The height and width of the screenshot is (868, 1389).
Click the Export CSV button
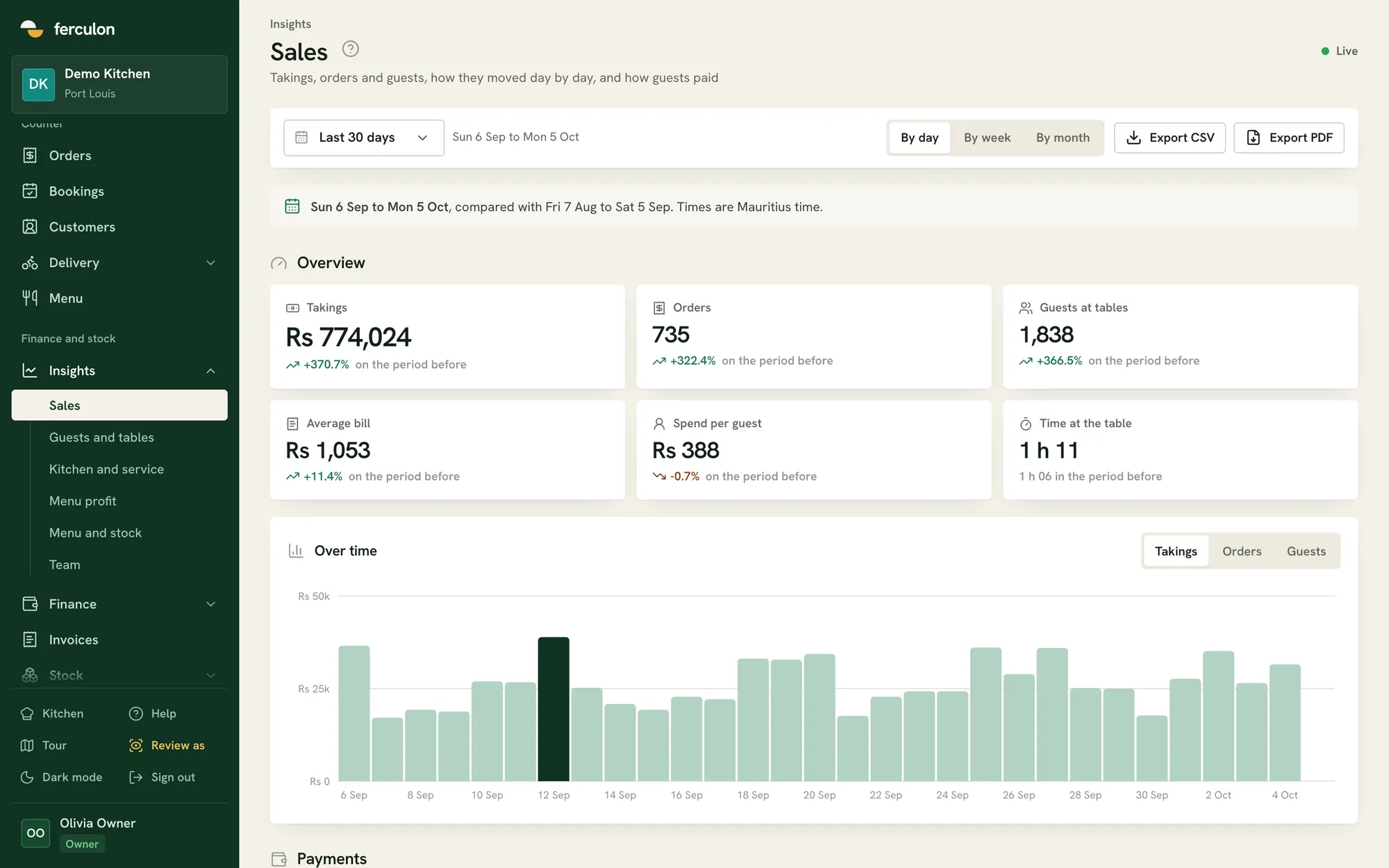point(1170,137)
